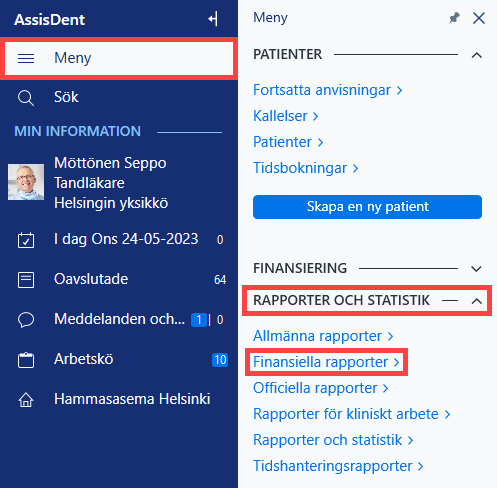Collapse the RAPPORTER OCH STATISTIK section
The height and width of the screenshot is (488, 497).
477,301
